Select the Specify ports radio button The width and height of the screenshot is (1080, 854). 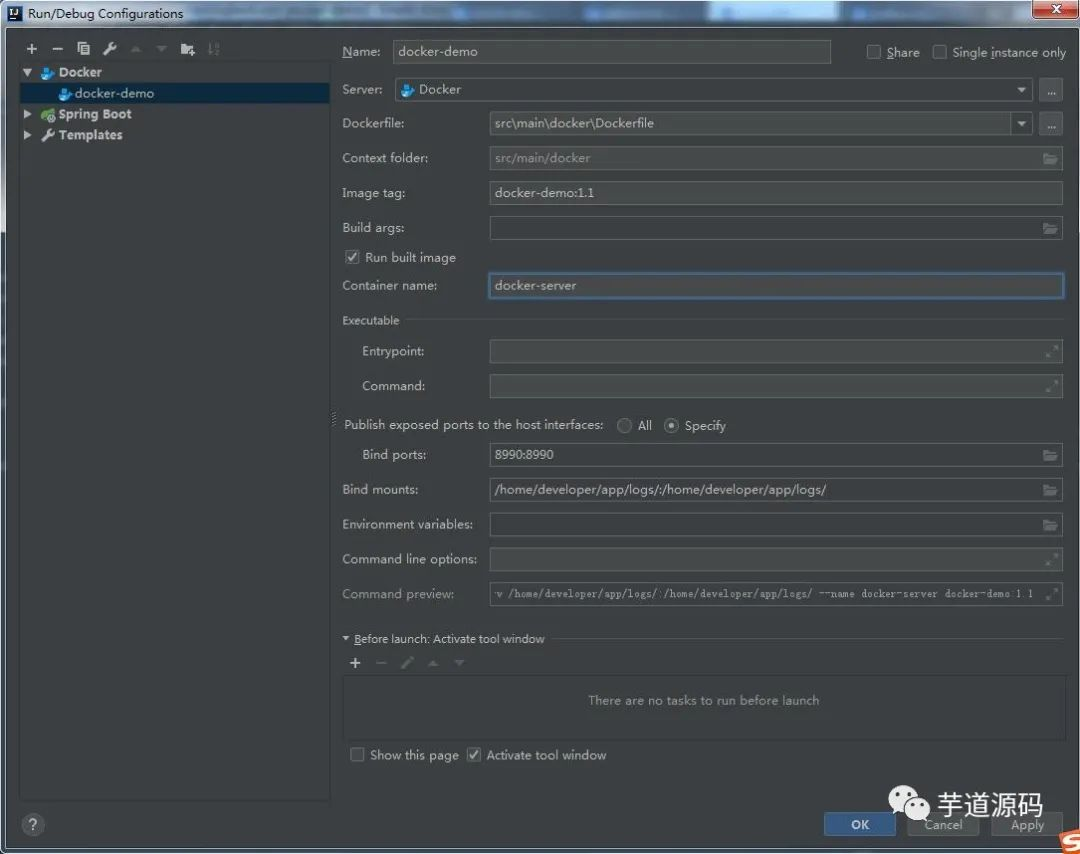click(671, 426)
